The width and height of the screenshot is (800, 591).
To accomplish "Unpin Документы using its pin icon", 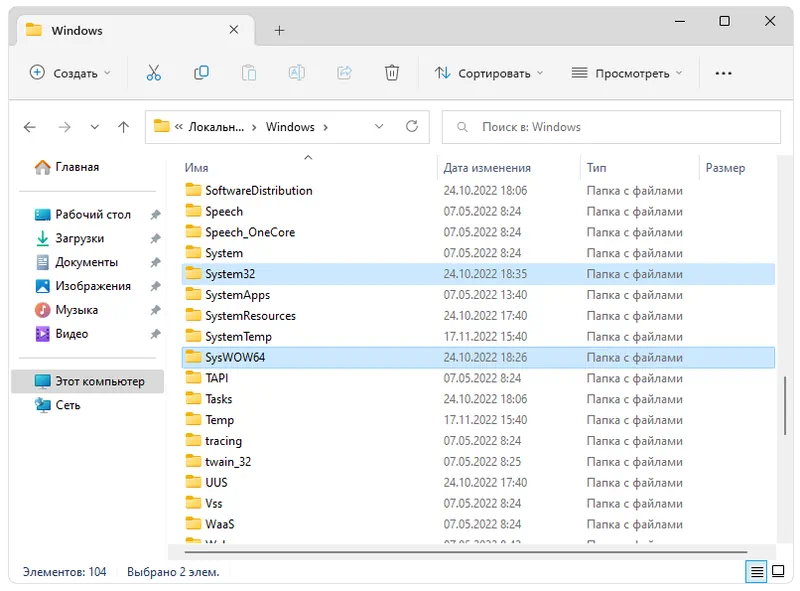I will click(156, 262).
